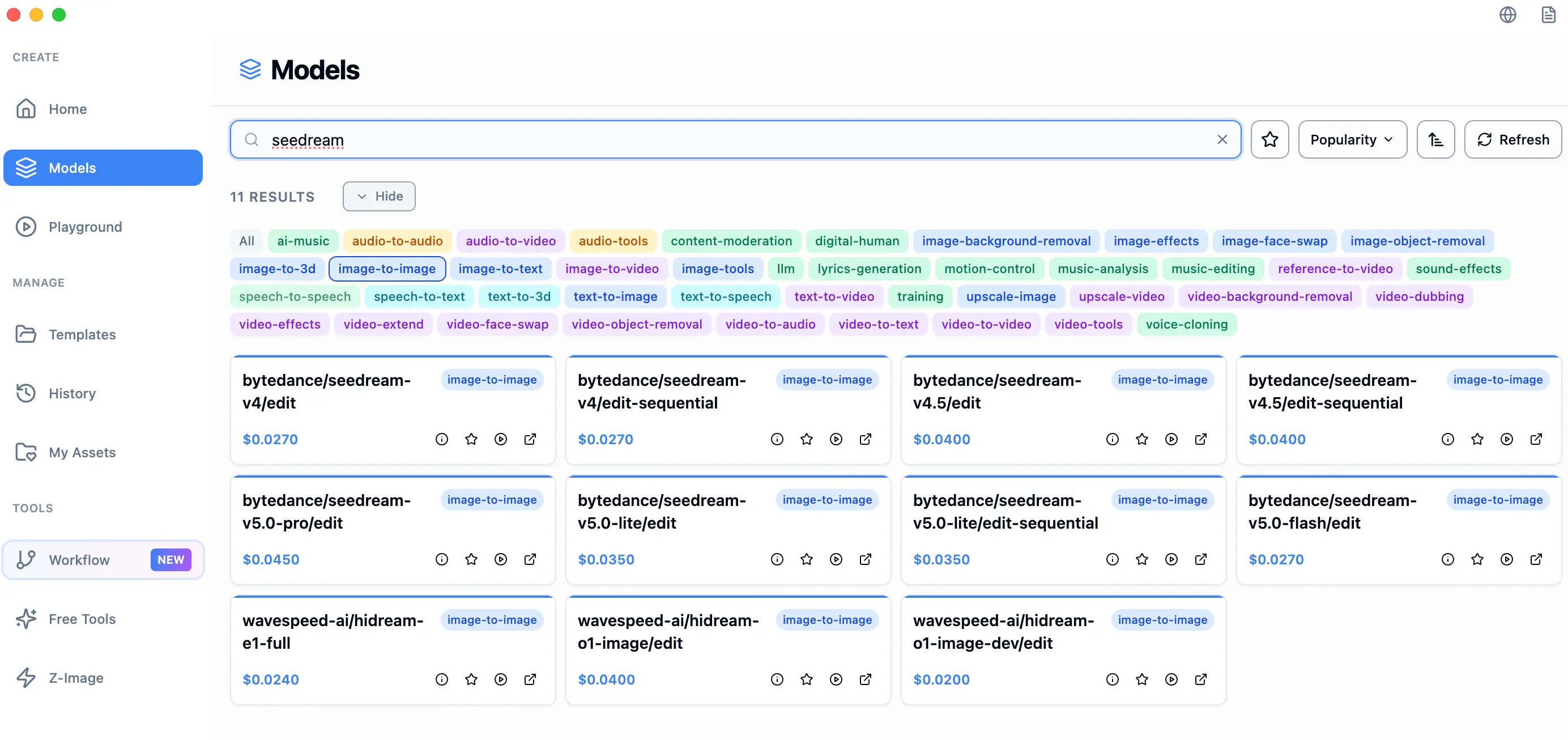Screen dimensions: 1568x740
Task: Show info for hidream-o1-image/edit
Action: tap(777, 679)
